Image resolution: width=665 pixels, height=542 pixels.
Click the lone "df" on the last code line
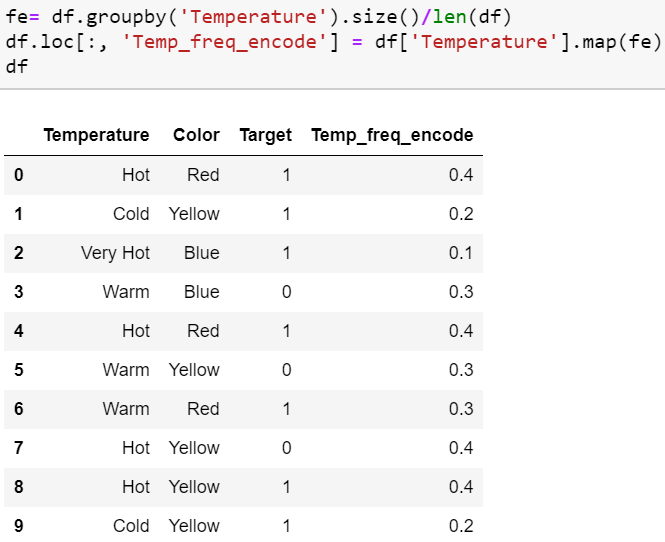point(17,67)
